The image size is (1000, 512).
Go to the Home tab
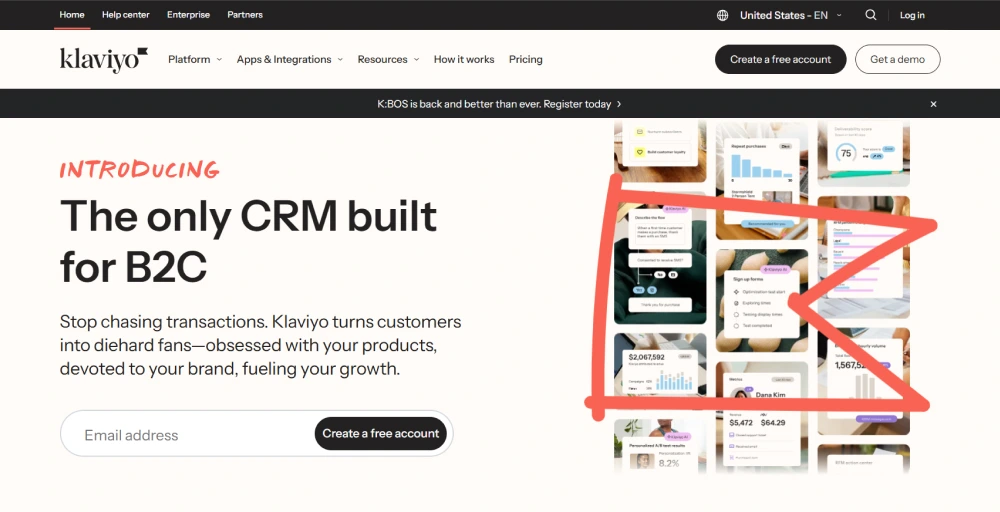72,15
